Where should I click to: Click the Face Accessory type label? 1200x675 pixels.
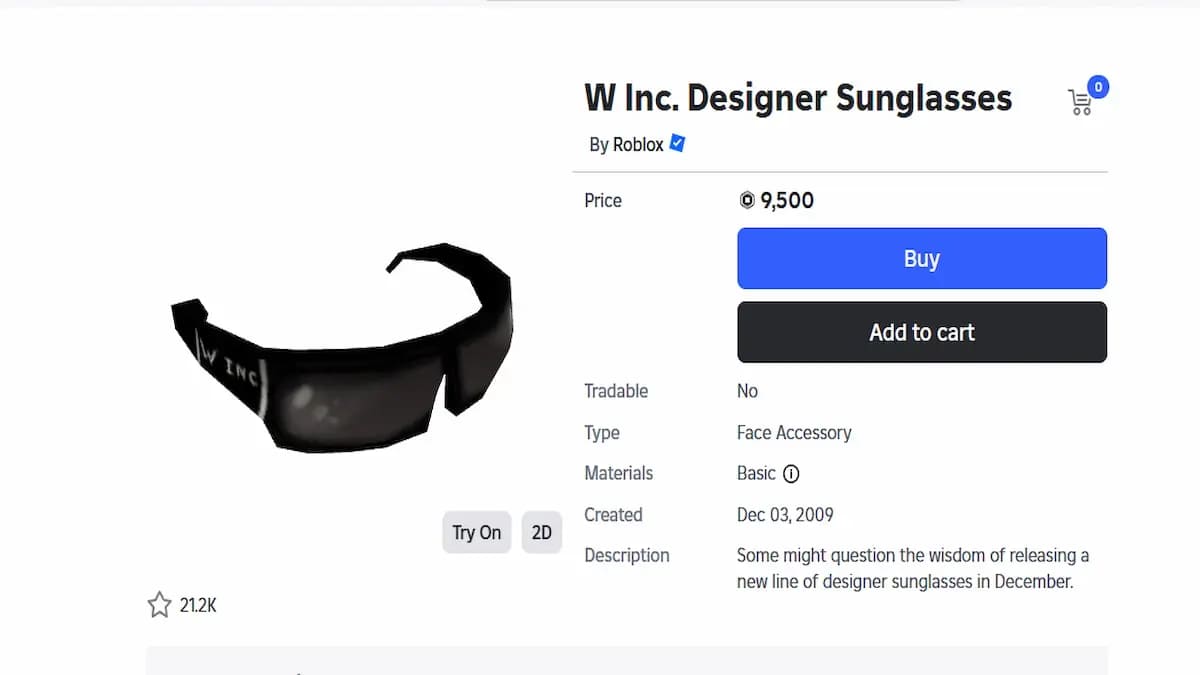(793, 432)
